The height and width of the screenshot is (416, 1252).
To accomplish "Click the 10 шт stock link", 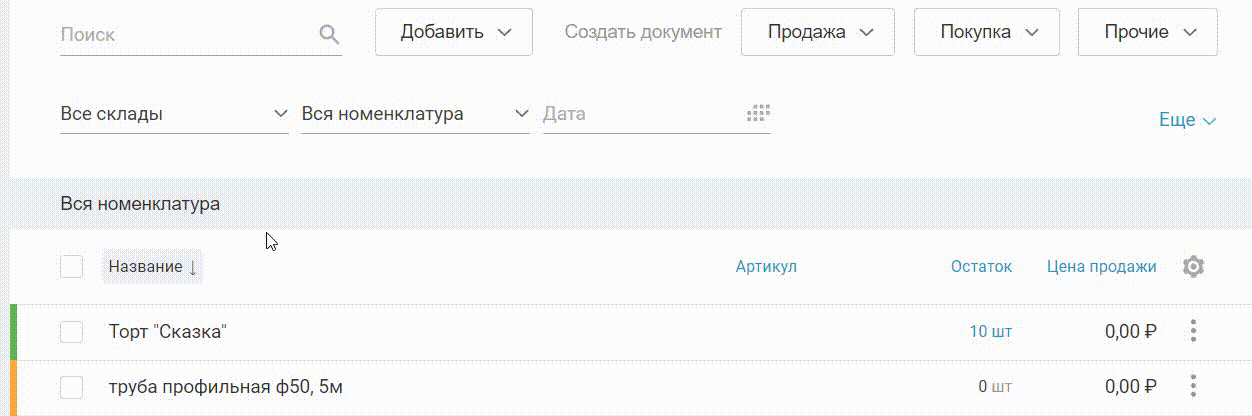I will [990, 332].
